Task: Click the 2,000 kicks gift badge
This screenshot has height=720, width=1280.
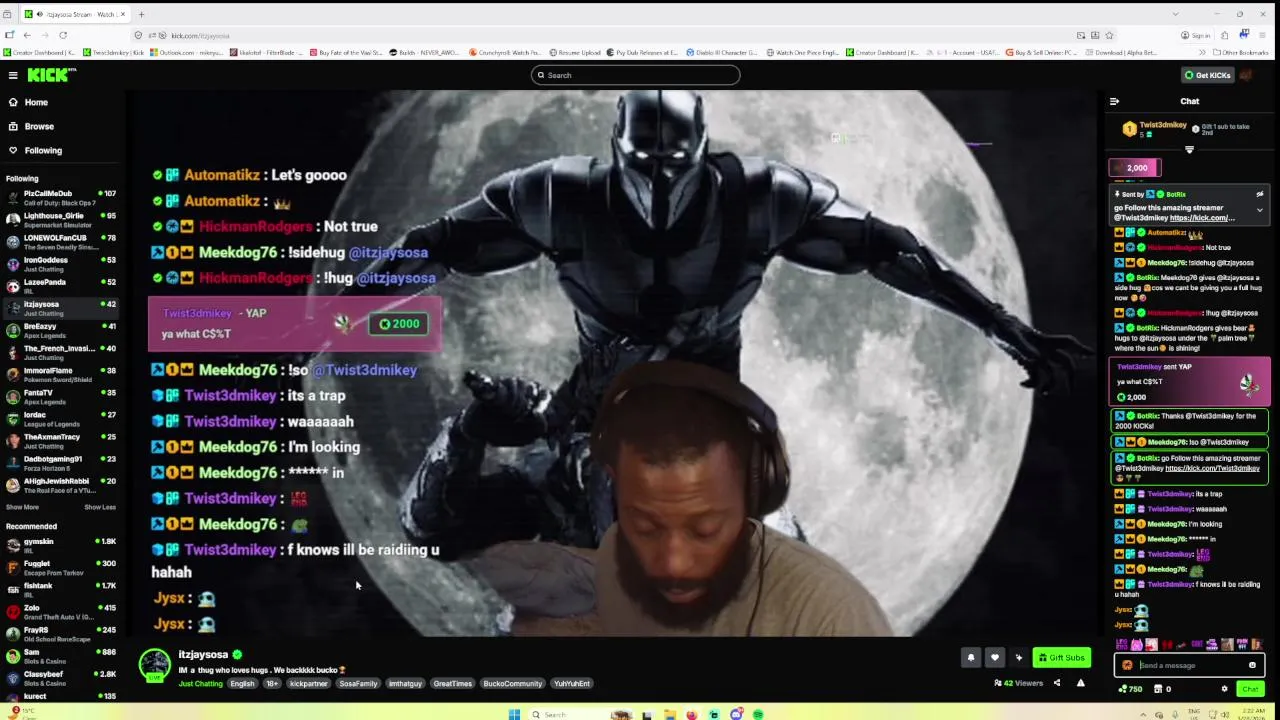Action: pos(1134,168)
